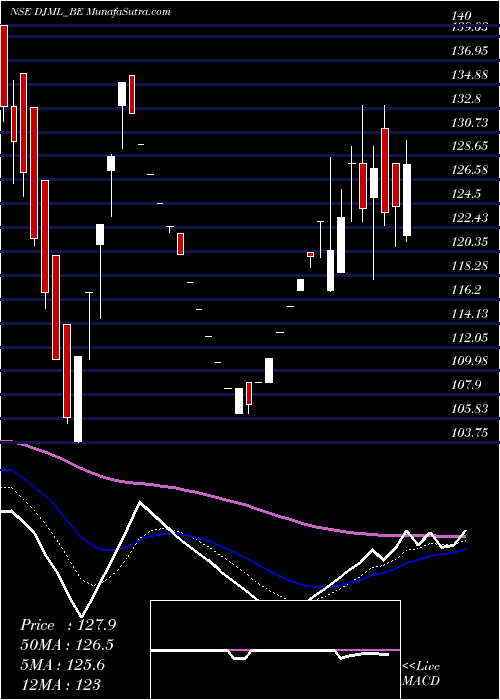500x700 pixels.
Task: Select the 103.75 price level label
Action: [x=469, y=433]
